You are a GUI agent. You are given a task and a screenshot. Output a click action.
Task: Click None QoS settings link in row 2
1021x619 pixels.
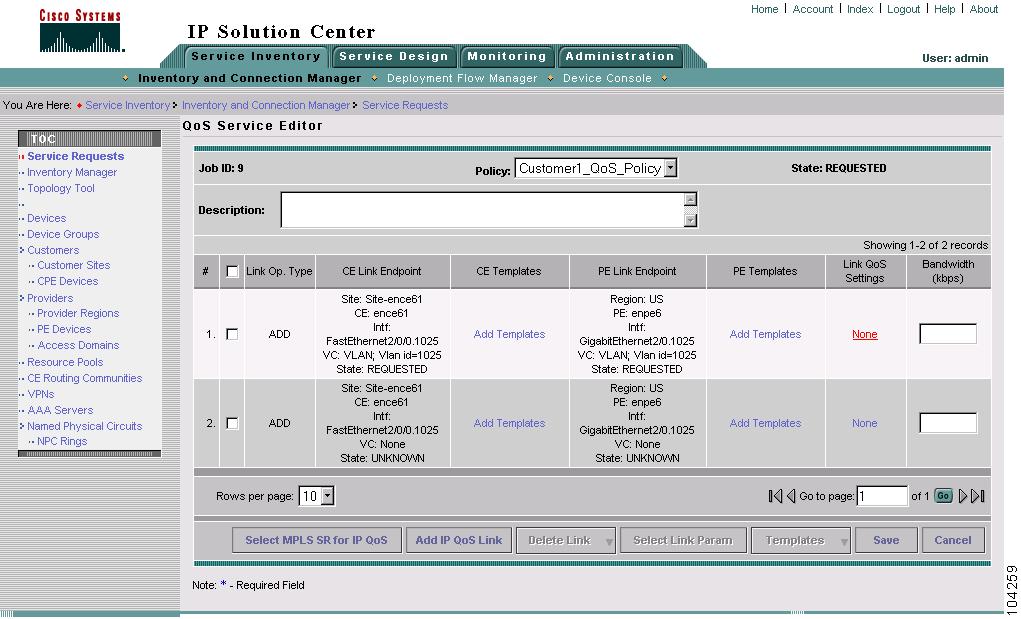[865, 423]
